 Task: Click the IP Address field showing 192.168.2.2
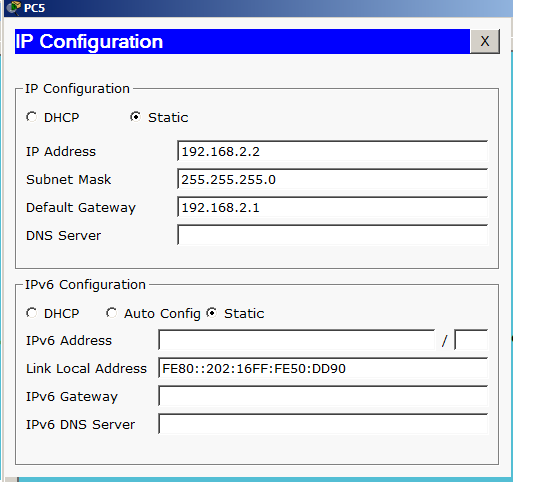pyautogui.click(x=333, y=151)
